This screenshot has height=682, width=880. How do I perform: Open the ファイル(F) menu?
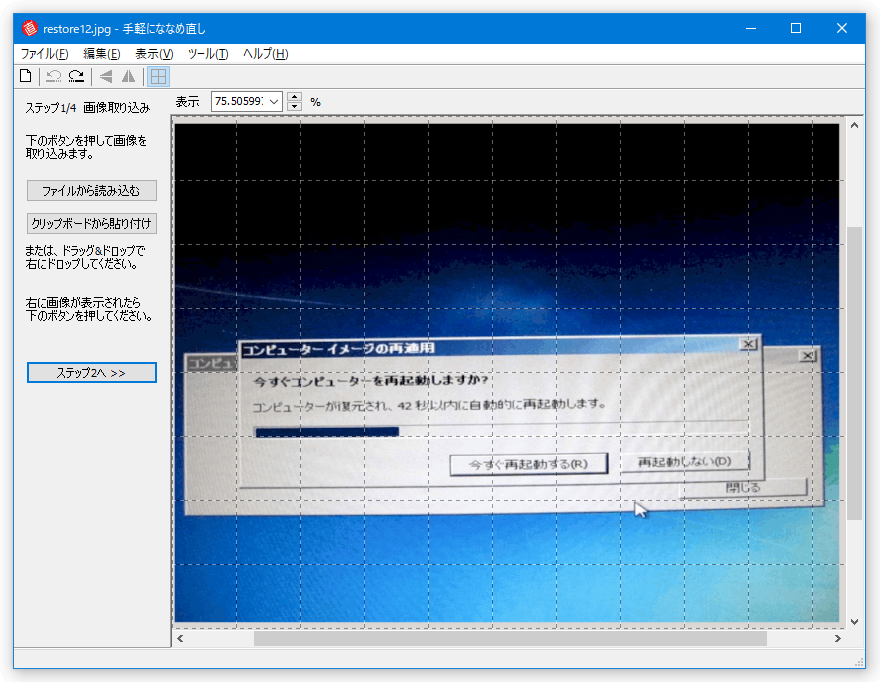tap(44, 54)
